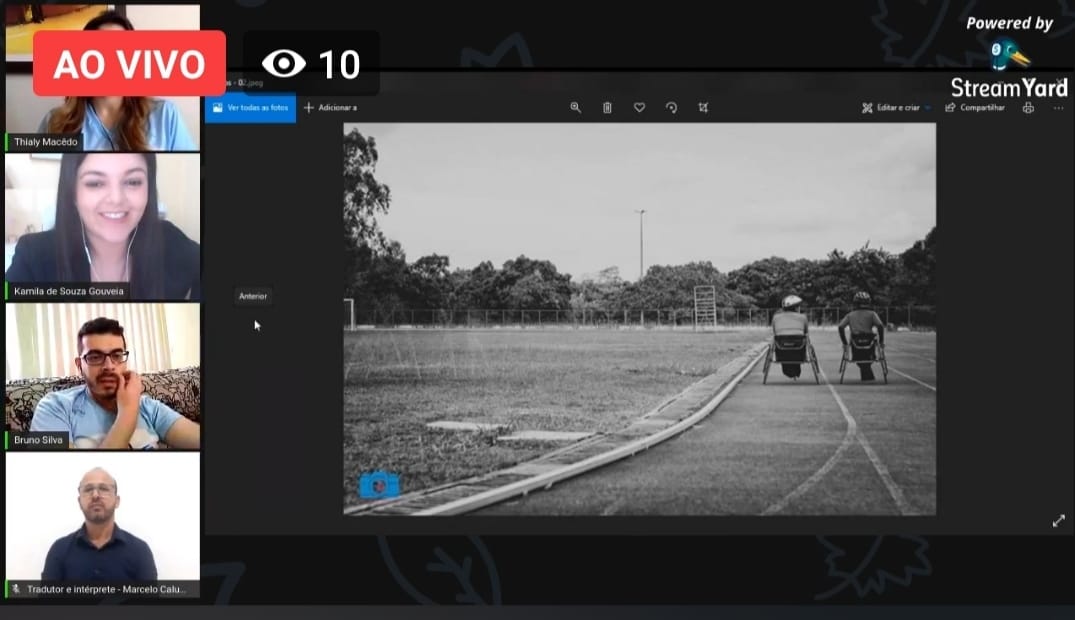Rotate the photo using rotate icon
This screenshot has height=620, width=1075.
[x=671, y=108]
